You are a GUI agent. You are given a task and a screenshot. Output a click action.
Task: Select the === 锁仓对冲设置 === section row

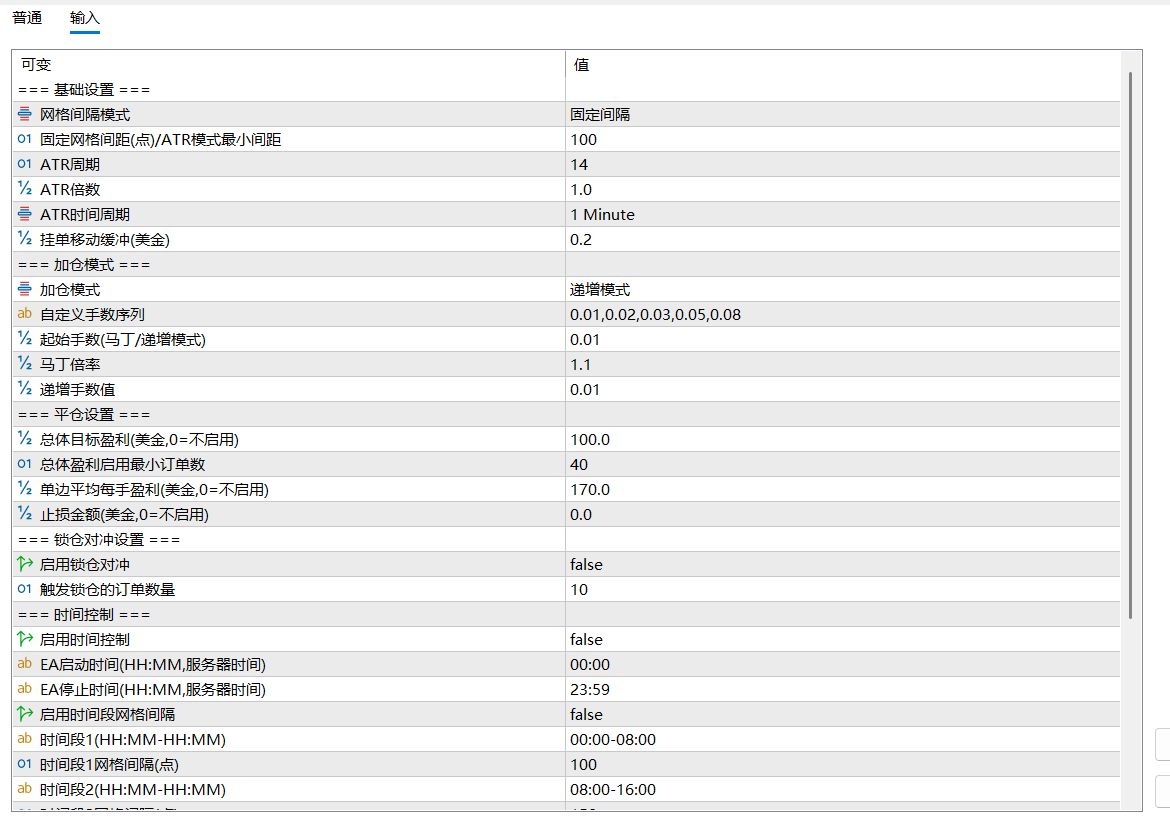[566, 539]
